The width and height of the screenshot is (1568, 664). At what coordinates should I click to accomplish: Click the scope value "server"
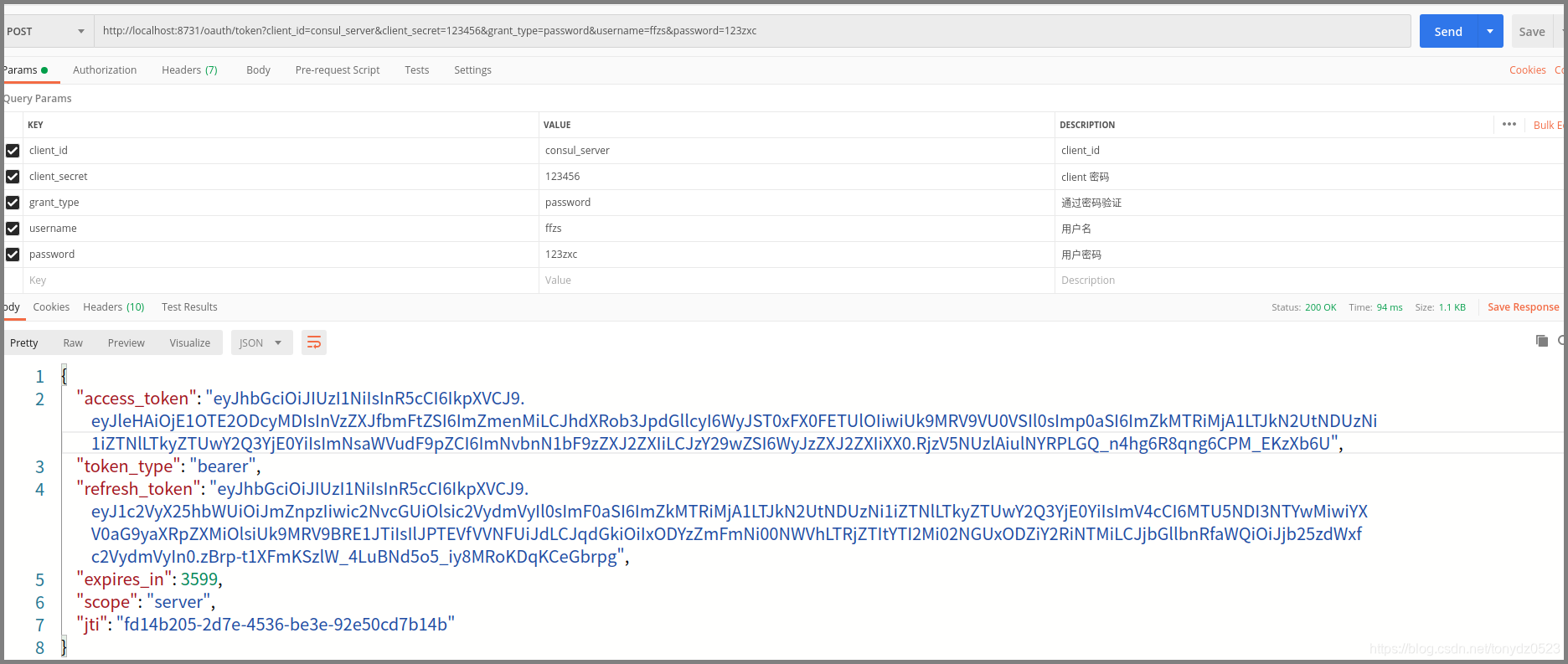click(x=178, y=602)
